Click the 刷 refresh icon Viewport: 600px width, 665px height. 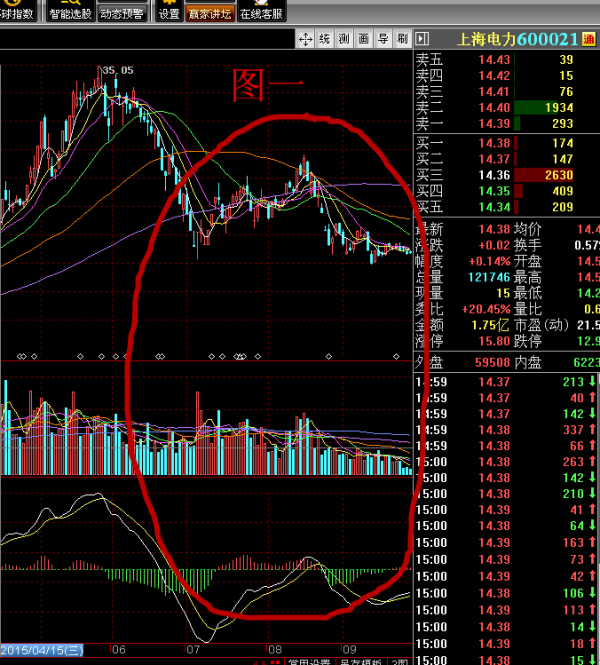click(402, 39)
